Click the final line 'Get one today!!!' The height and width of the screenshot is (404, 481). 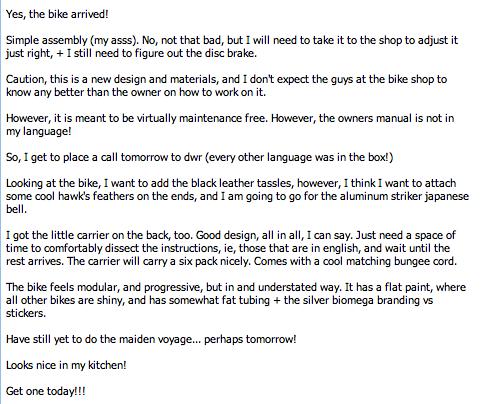click(x=46, y=391)
